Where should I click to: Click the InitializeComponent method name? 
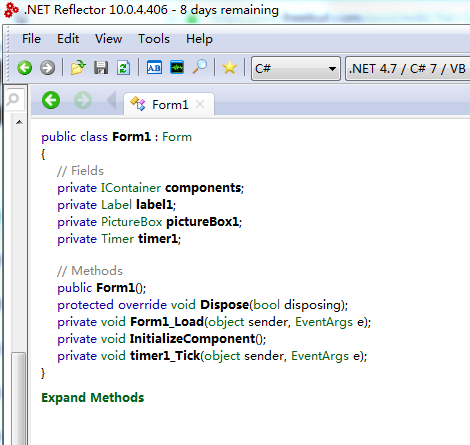point(192,339)
